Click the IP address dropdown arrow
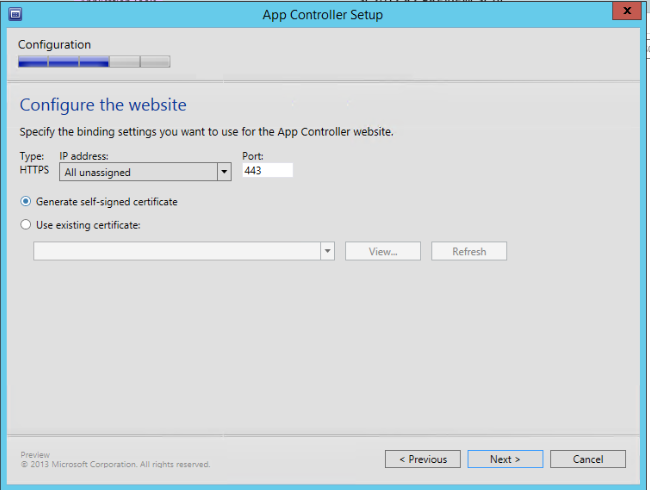The image size is (650, 490). point(224,172)
